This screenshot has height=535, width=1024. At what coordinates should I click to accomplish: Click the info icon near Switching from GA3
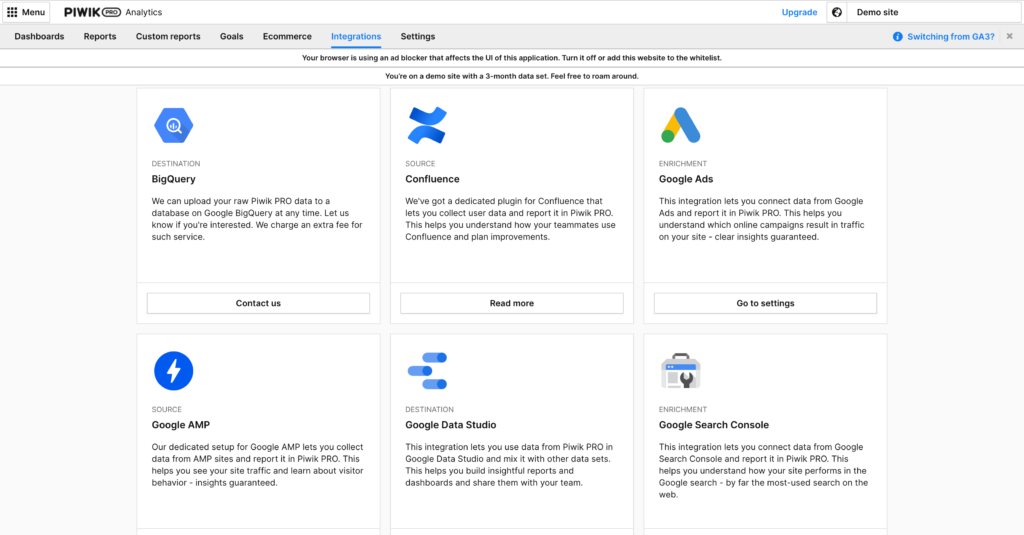tap(897, 37)
